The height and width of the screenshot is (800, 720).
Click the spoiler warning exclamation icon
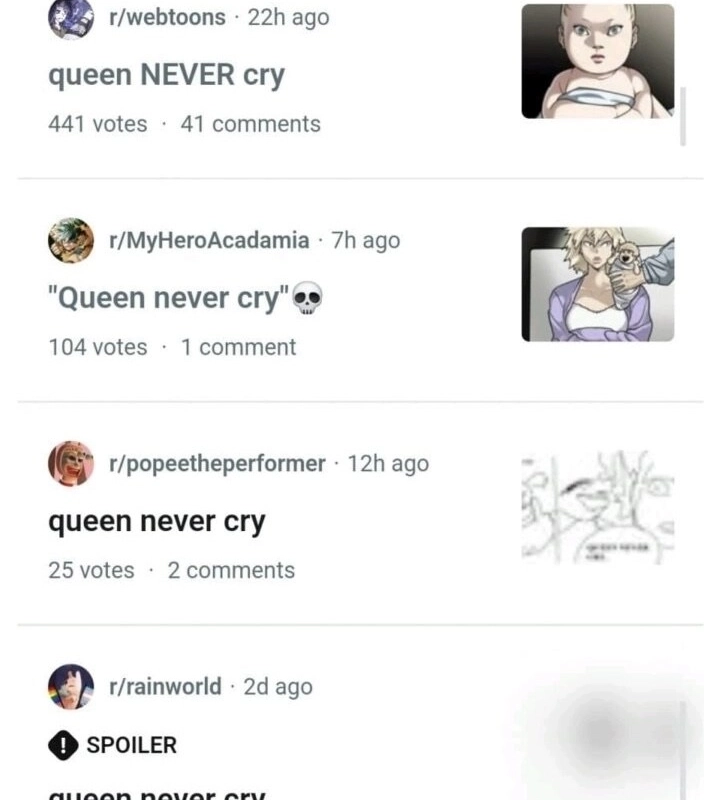(63, 745)
